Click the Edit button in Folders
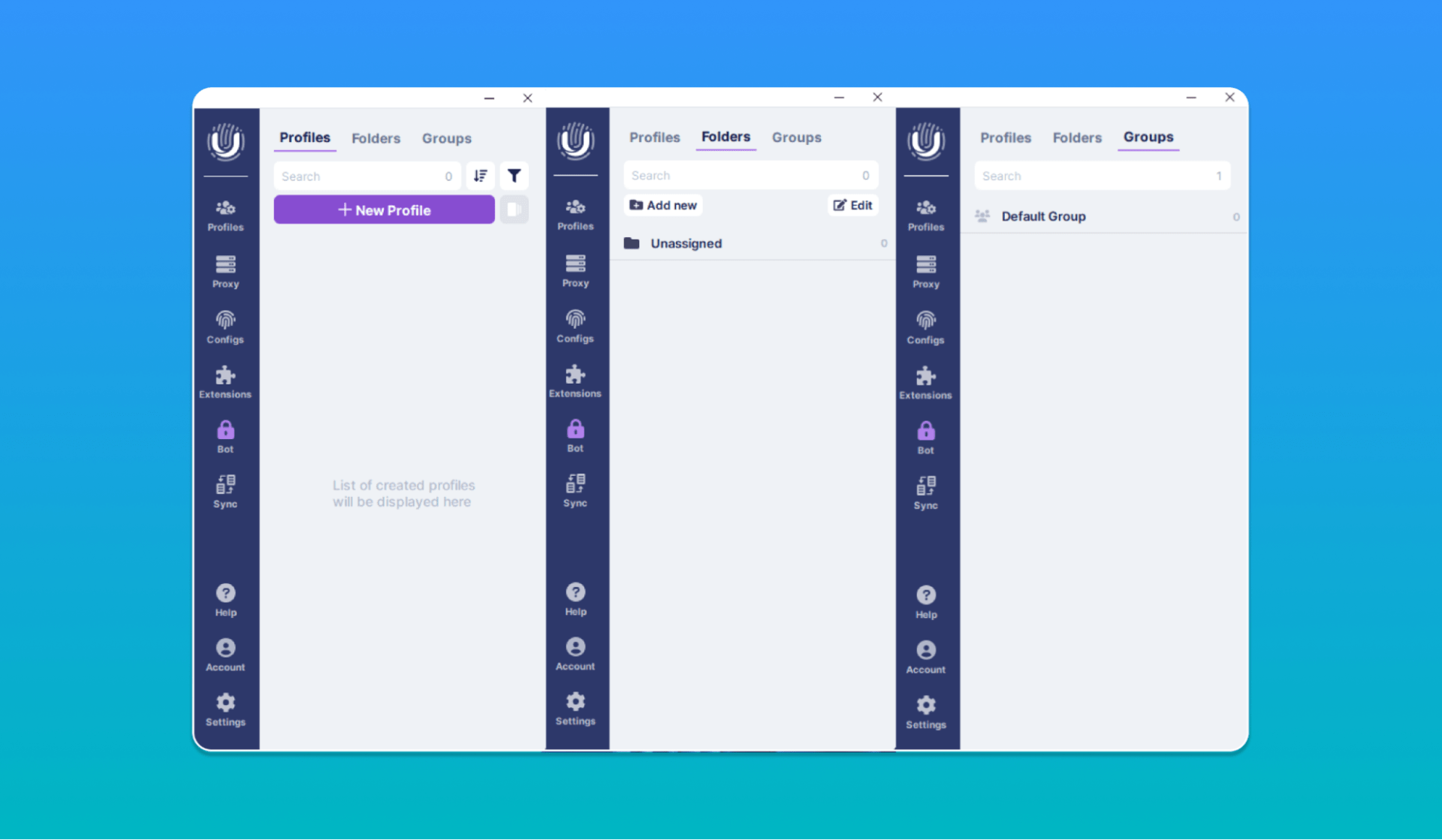This screenshot has height=840, width=1442. click(852, 206)
